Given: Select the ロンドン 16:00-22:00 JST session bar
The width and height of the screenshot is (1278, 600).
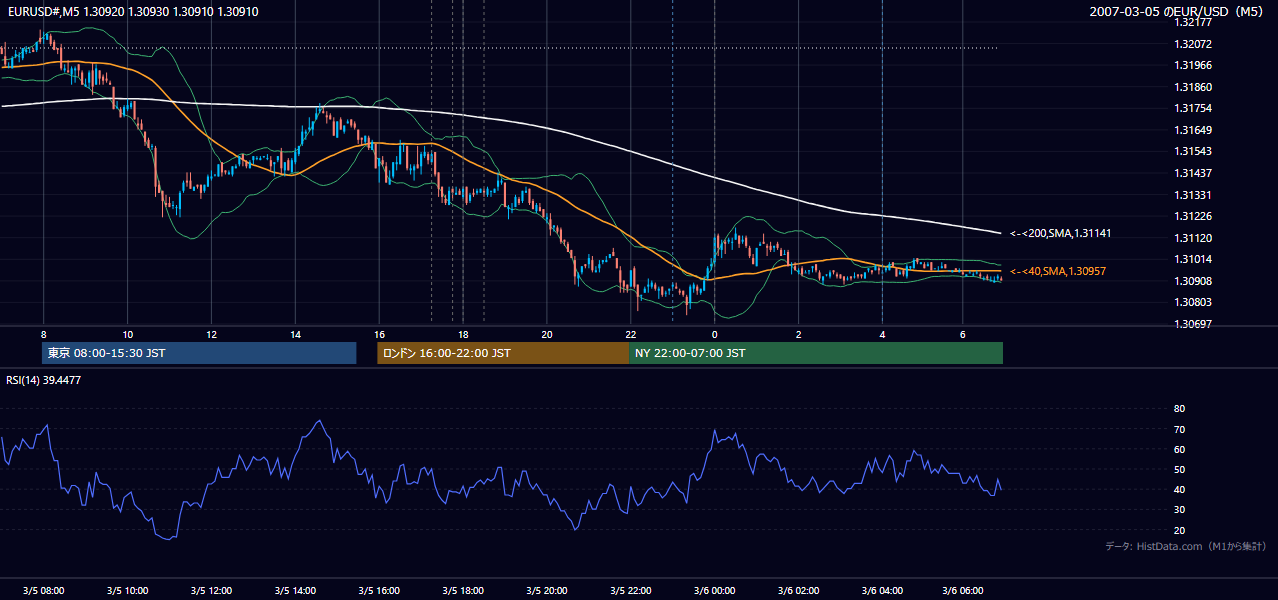Looking at the screenshot, I should pos(503,353).
